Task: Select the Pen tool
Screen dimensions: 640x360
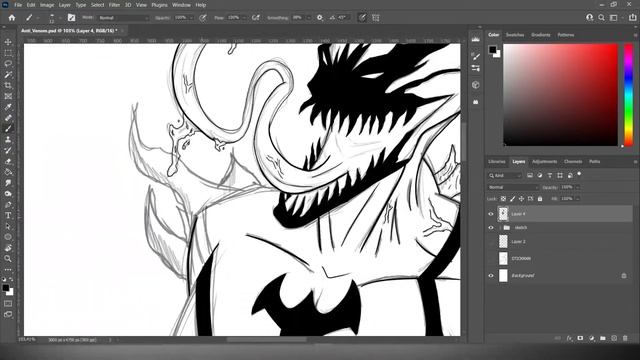Action: 8,204
